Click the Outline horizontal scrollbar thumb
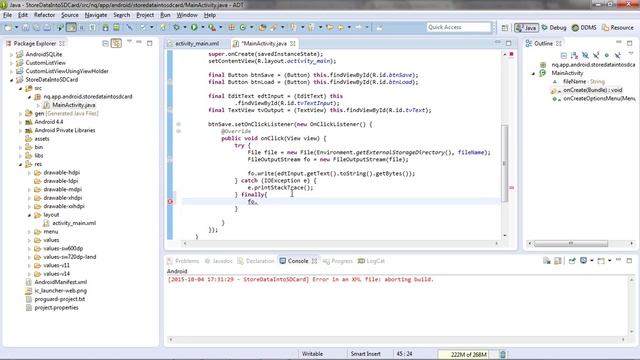Image resolution: width=640 pixels, height=360 pixels. pyautogui.click(x=571, y=243)
